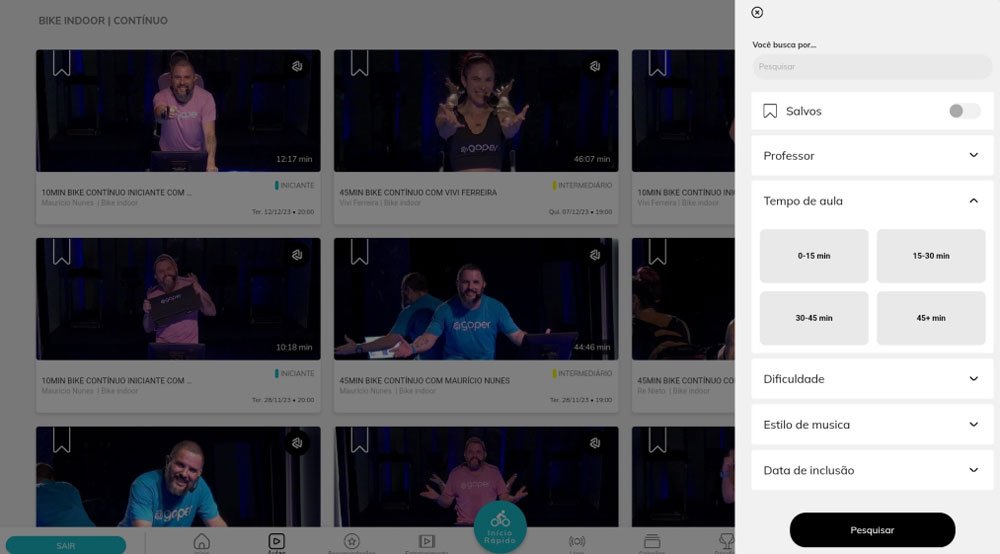Tap the Início Rápido bike button
Viewport: 1000px width, 554px height.
tap(500, 525)
